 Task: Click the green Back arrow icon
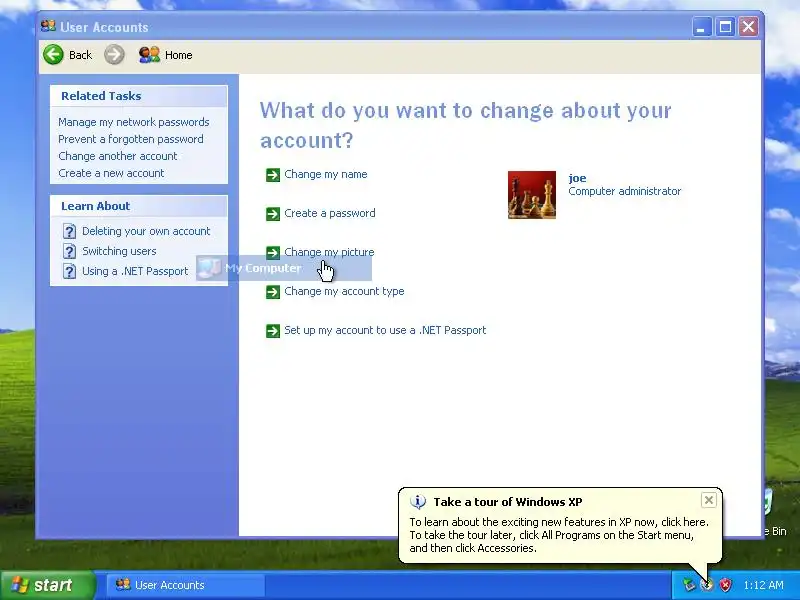[54, 55]
